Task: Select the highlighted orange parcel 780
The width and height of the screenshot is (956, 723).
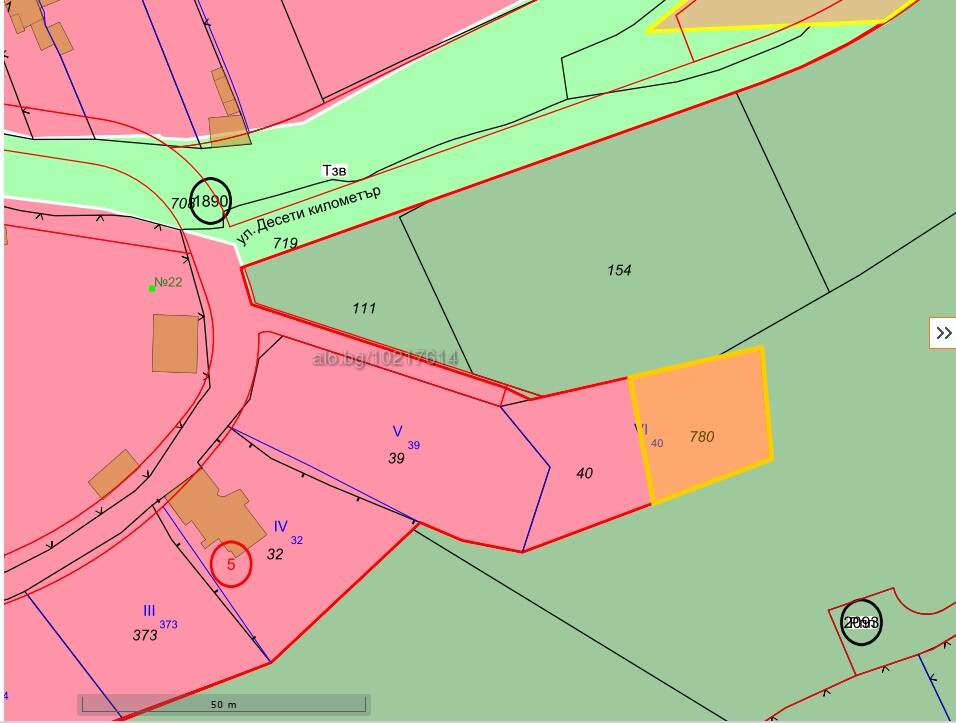Action: click(x=701, y=426)
